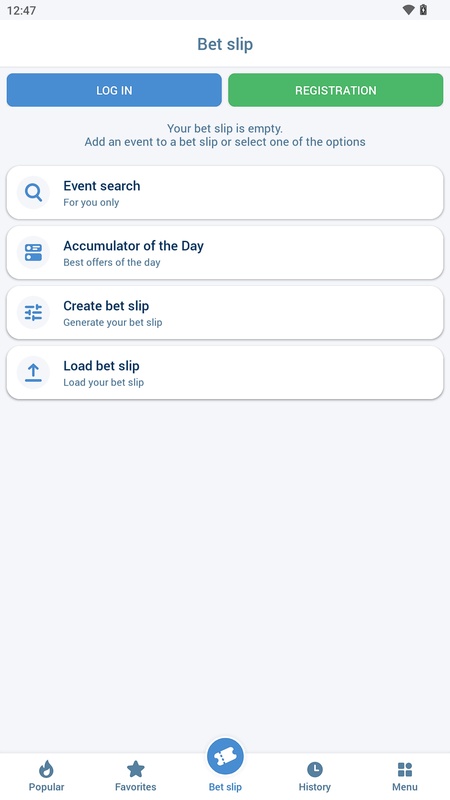Screen dimensions: 450x800
Task: Open the Event search option card
Action: (225, 193)
